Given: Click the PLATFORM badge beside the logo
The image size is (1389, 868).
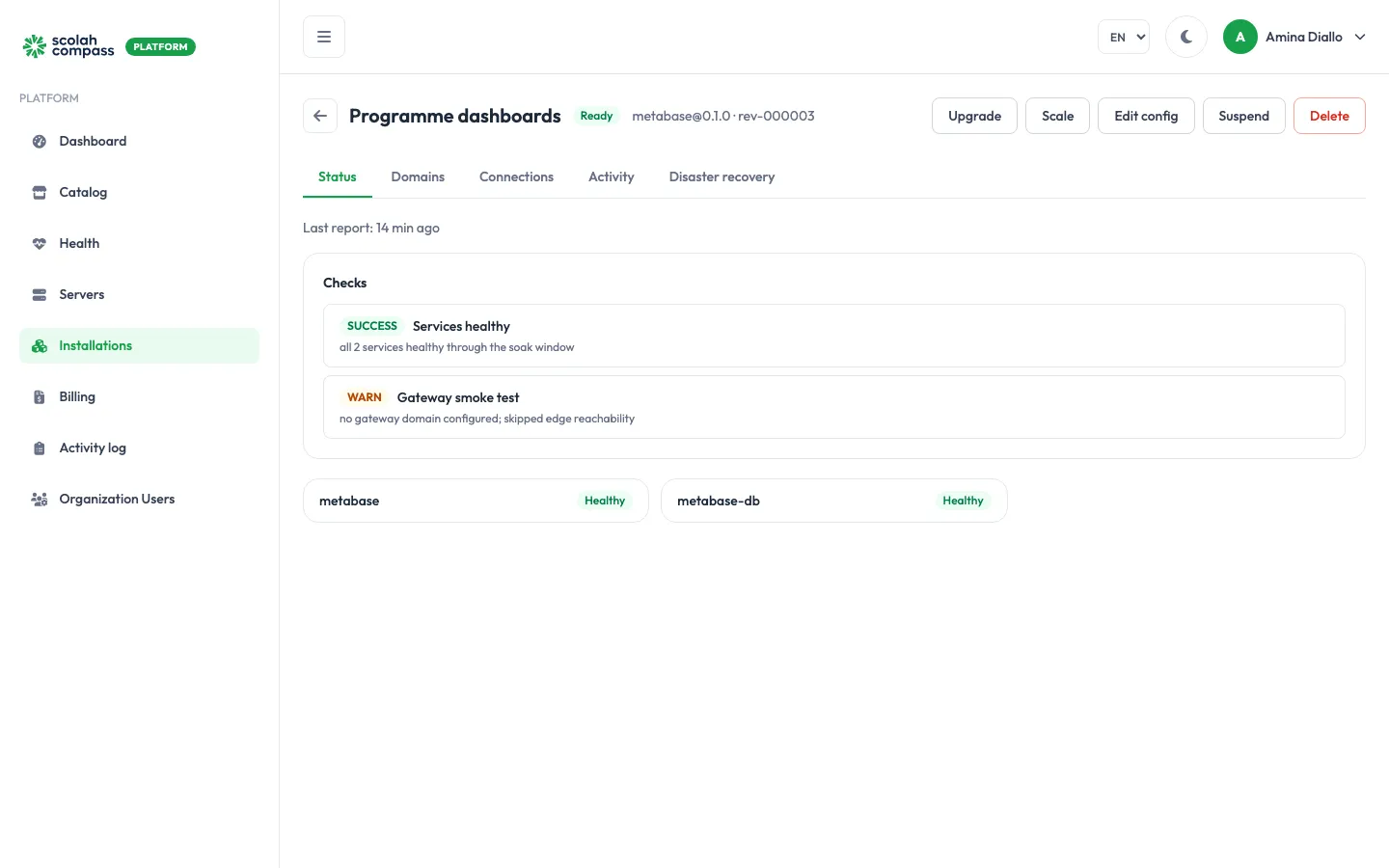Looking at the screenshot, I should (x=160, y=46).
